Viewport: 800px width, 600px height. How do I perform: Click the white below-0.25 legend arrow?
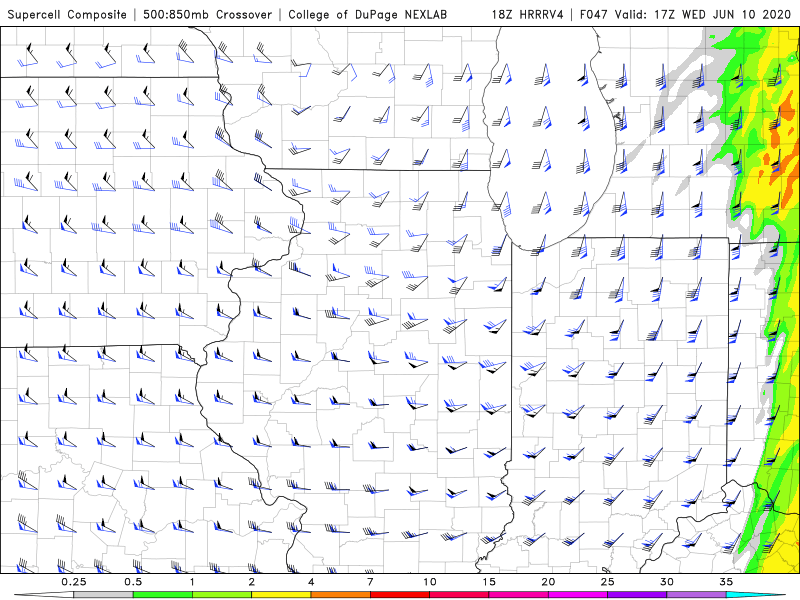click(44, 595)
